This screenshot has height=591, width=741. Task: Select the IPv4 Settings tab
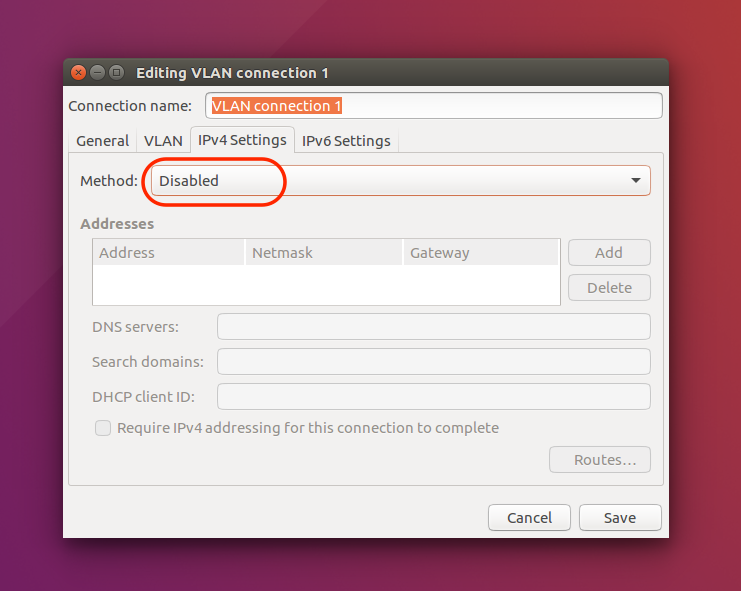coord(242,140)
